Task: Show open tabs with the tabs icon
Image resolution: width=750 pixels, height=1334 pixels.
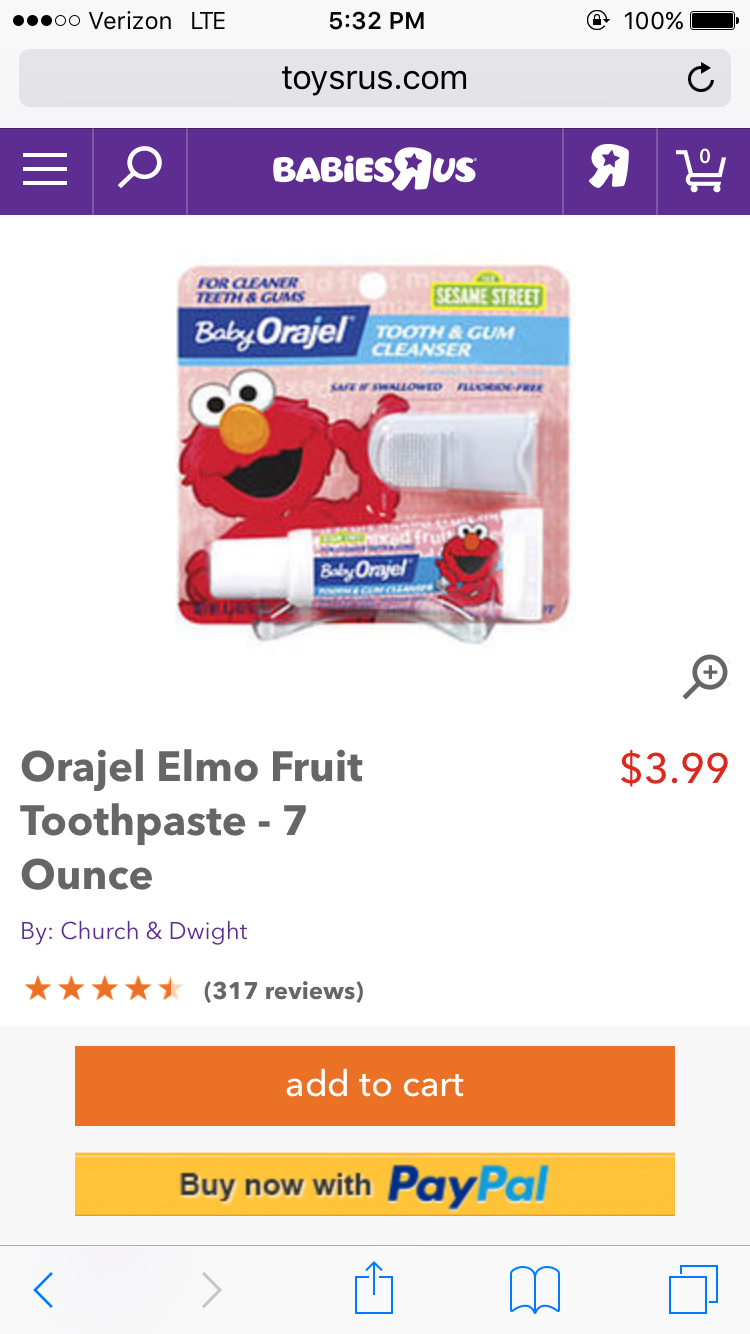Action: pos(693,1289)
